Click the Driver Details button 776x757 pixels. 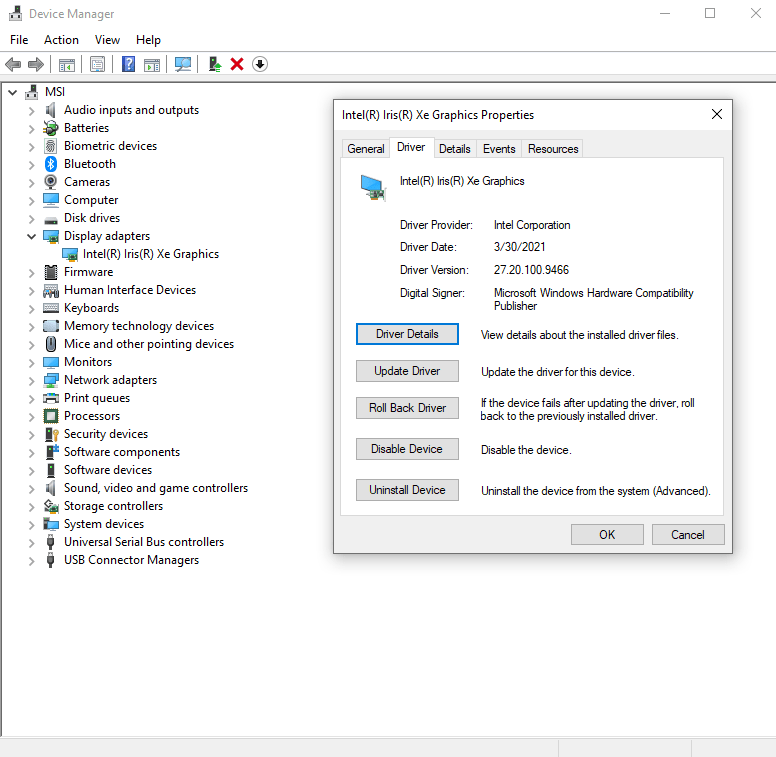[407, 334]
